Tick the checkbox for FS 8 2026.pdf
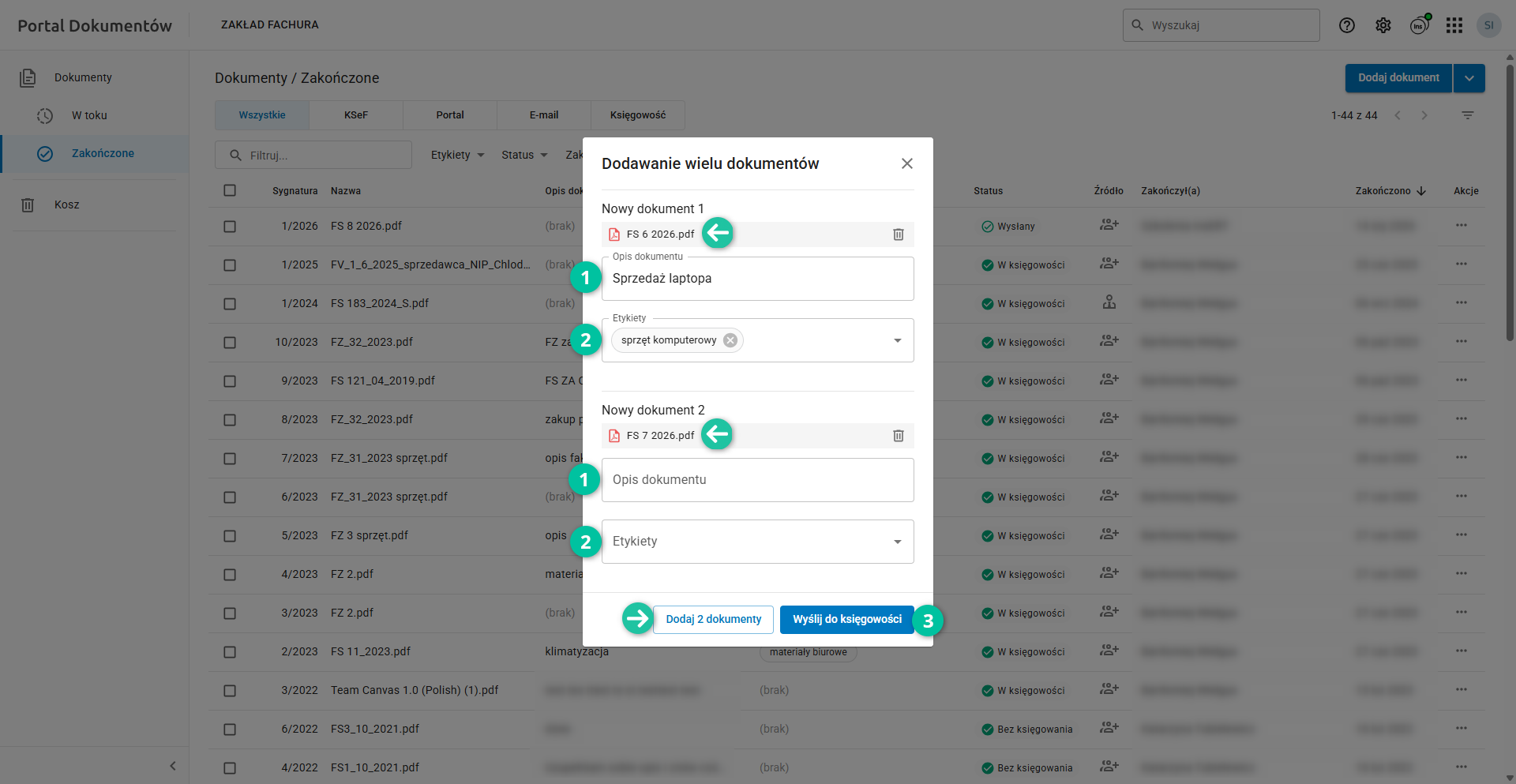This screenshot has width=1516, height=784. [x=230, y=227]
